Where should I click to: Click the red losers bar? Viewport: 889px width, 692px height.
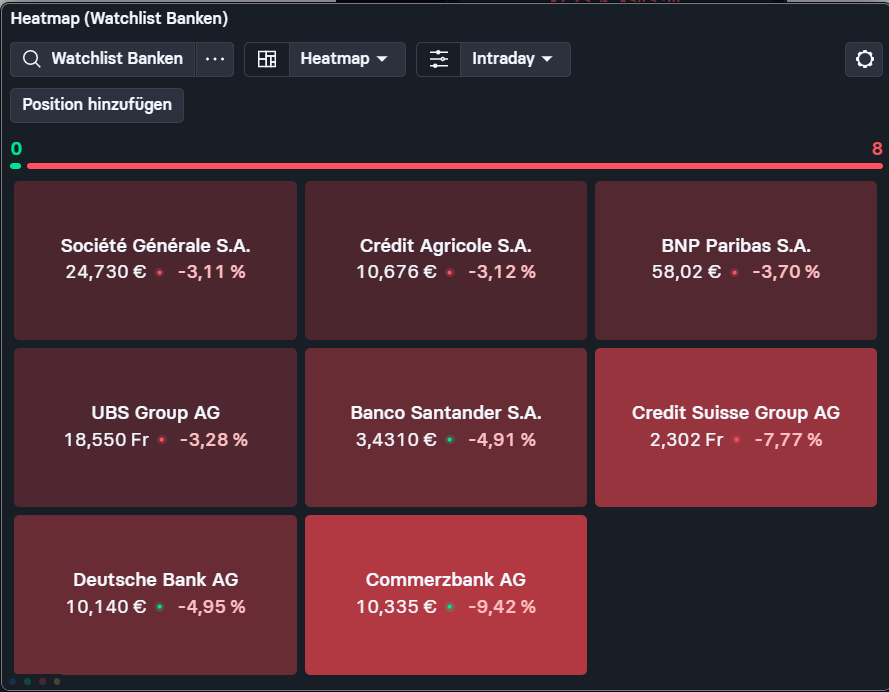pyautogui.click(x=455, y=166)
